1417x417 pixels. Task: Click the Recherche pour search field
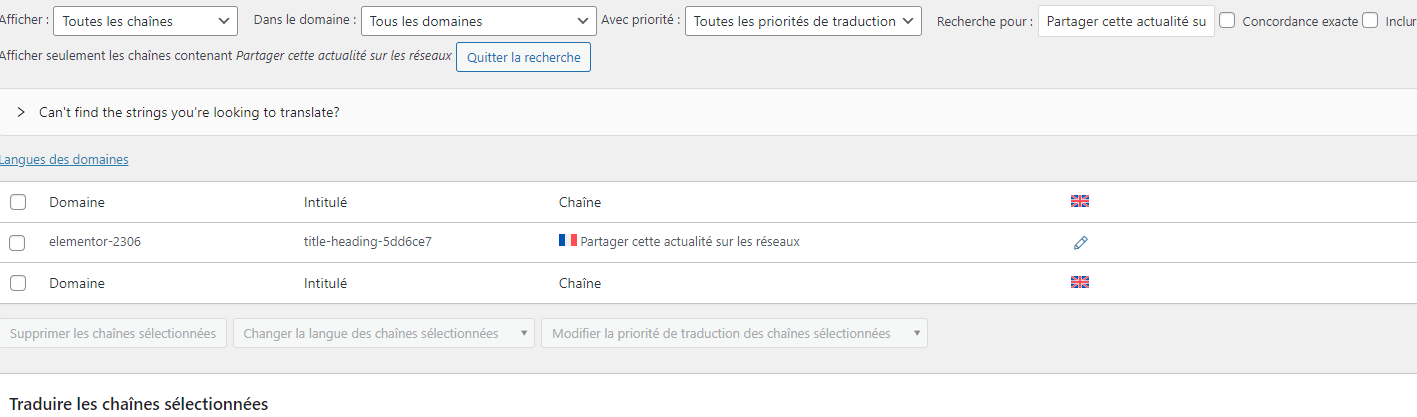tap(1126, 21)
